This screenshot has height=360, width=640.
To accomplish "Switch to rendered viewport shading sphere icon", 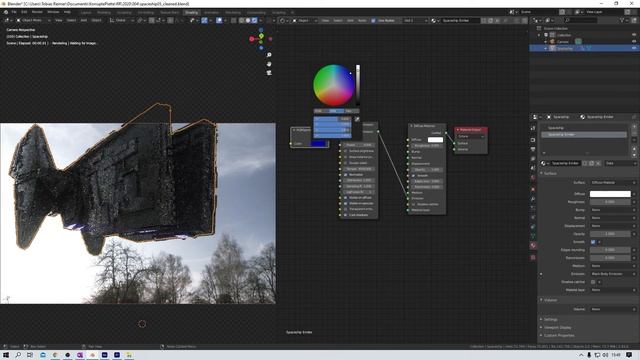I will point(254,20).
